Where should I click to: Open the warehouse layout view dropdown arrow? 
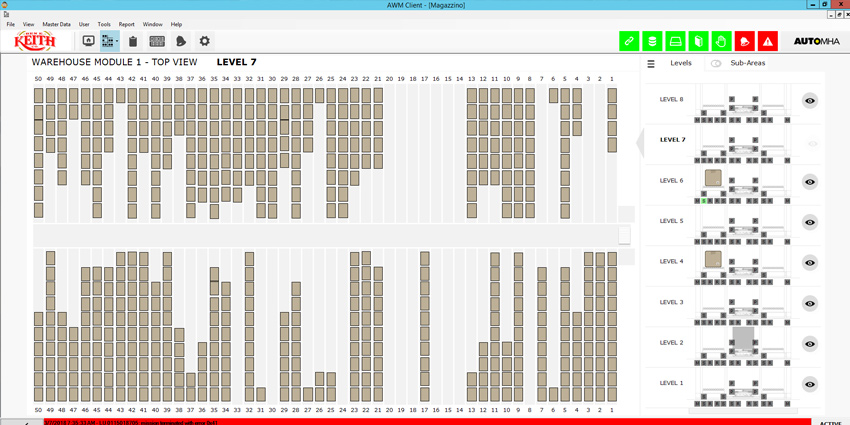click(116, 41)
